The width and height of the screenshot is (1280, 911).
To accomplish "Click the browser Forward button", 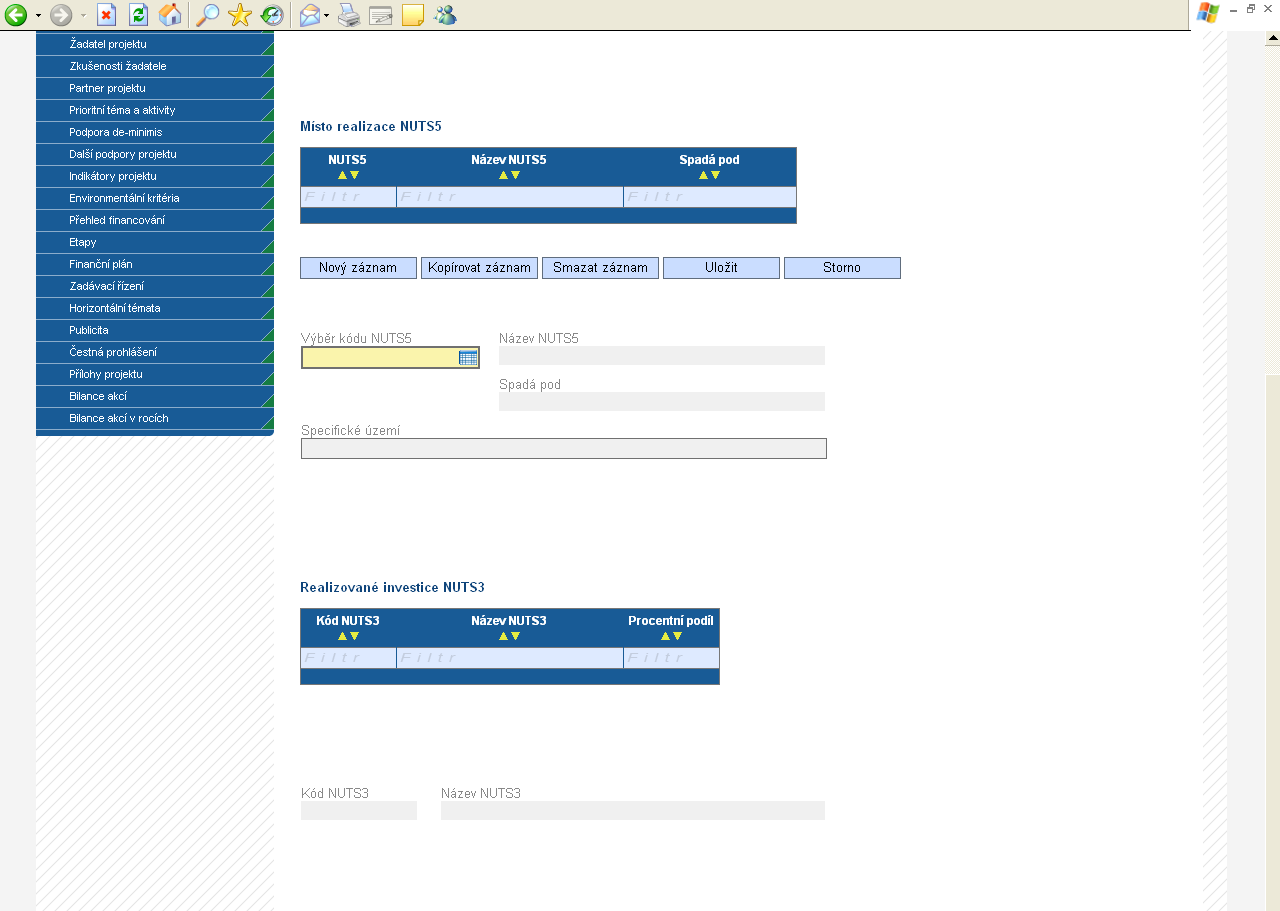I will [61, 14].
